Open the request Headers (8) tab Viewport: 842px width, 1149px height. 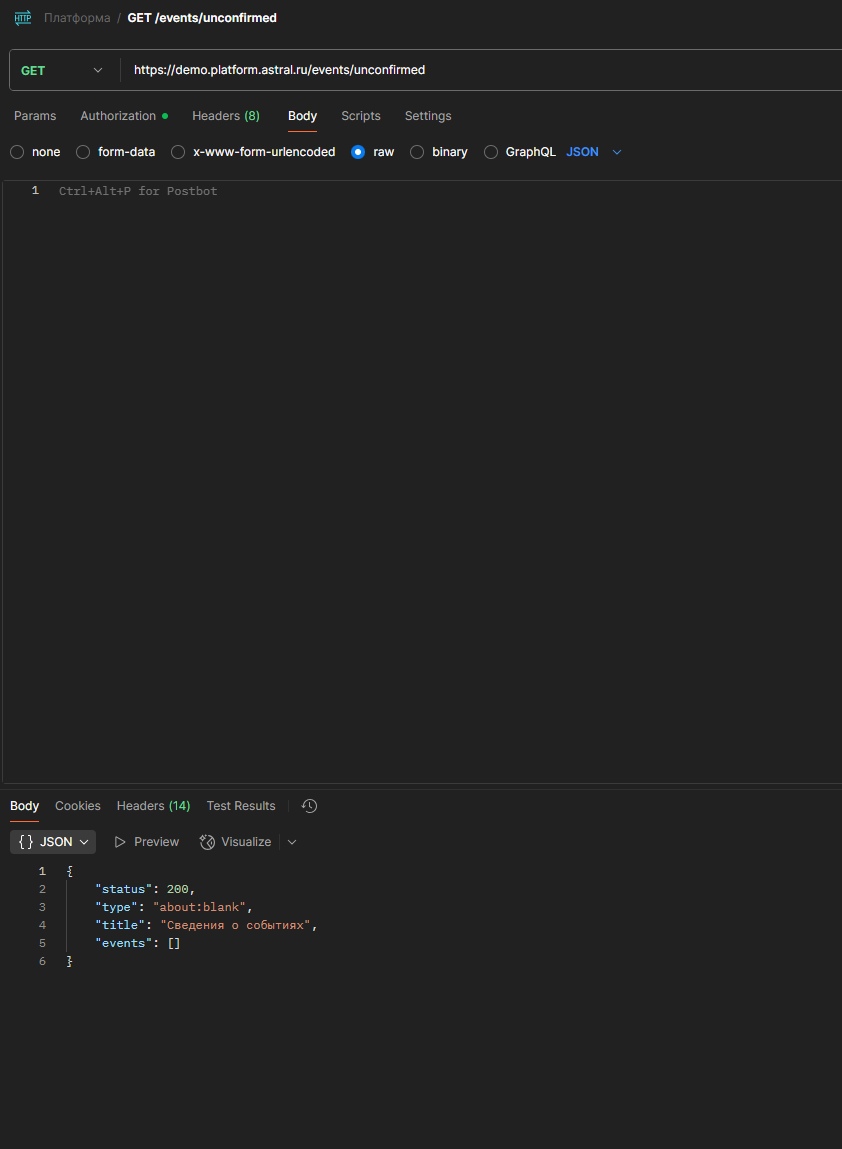point(226,116)
